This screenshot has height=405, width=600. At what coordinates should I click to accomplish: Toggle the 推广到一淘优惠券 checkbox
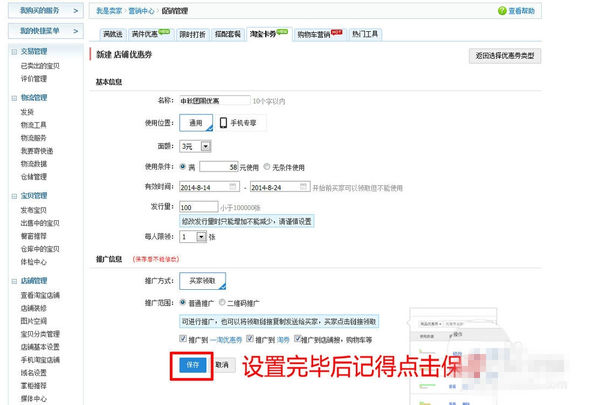(181, 340)
